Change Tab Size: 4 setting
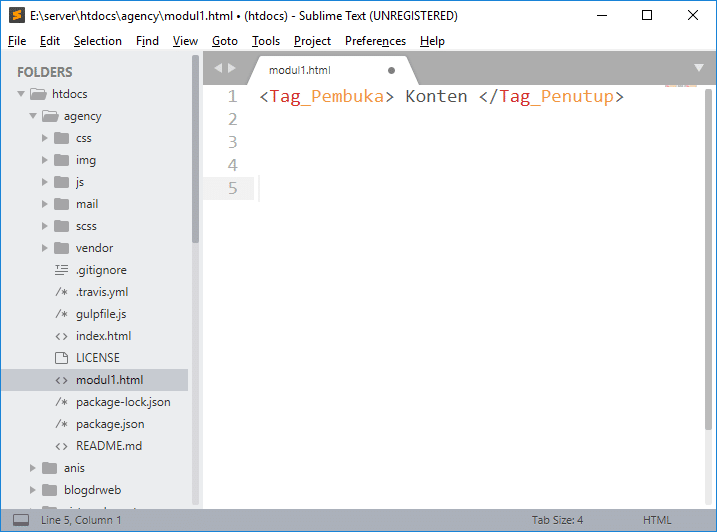Viewport: 717px width, 532px height. (557, 520)
